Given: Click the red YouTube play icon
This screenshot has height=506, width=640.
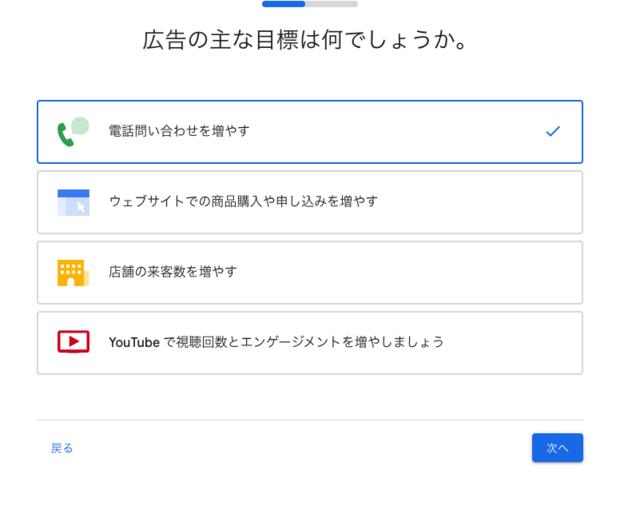Looking at the screenshot, I should click(x=73, y=342).
